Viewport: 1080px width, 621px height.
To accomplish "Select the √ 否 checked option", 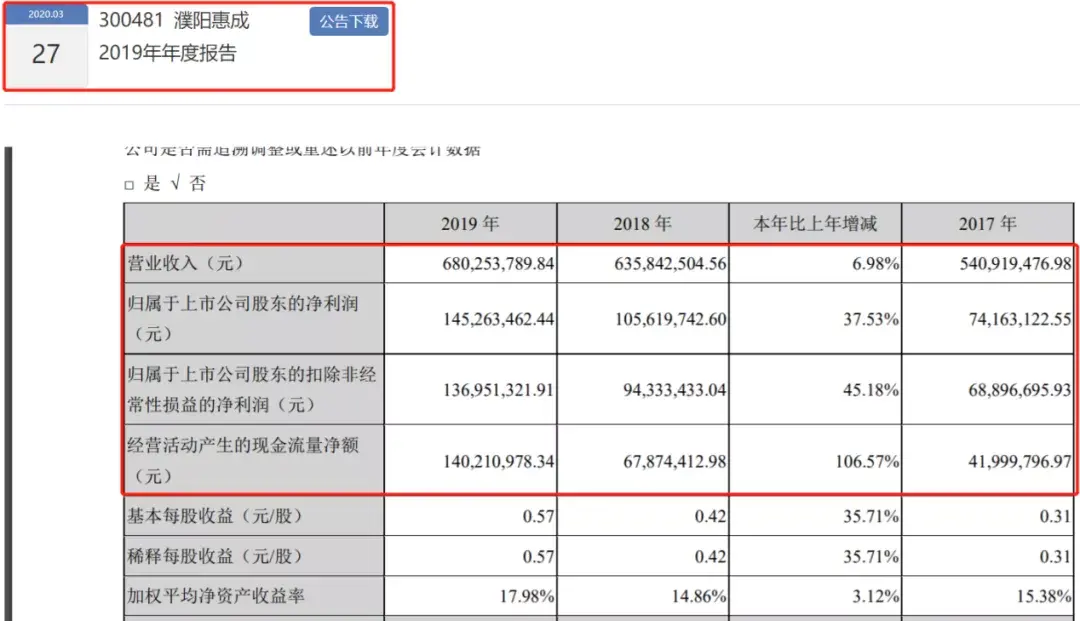I will point(188,183).
